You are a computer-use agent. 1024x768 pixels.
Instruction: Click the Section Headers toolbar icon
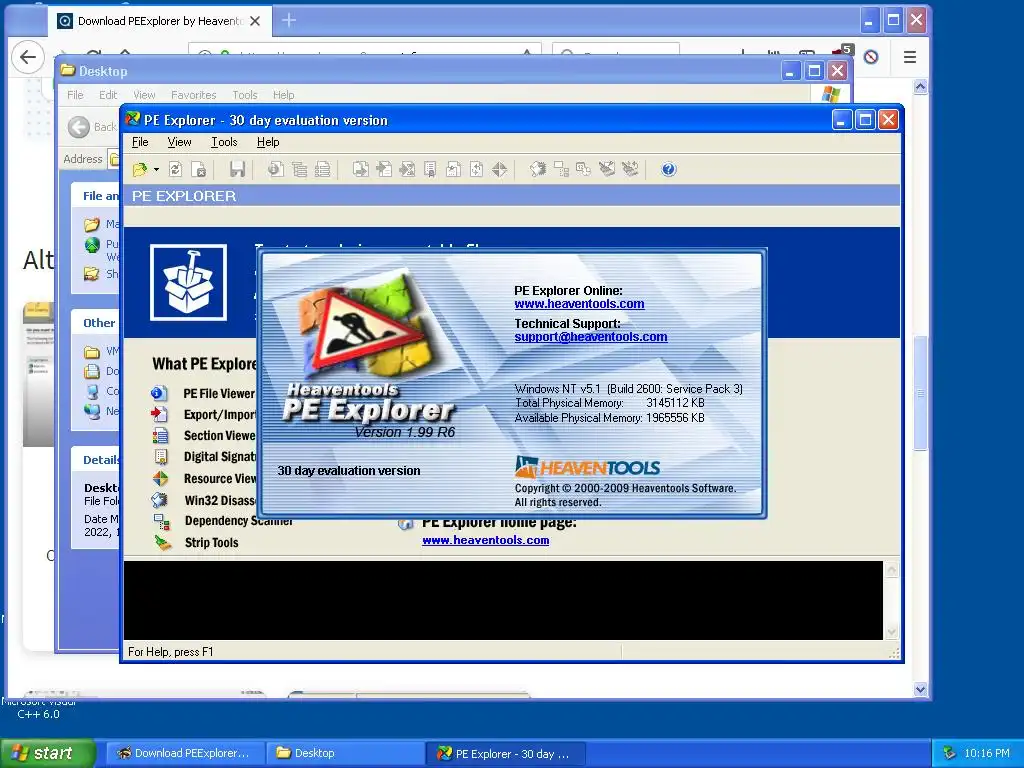pos(322,170)
